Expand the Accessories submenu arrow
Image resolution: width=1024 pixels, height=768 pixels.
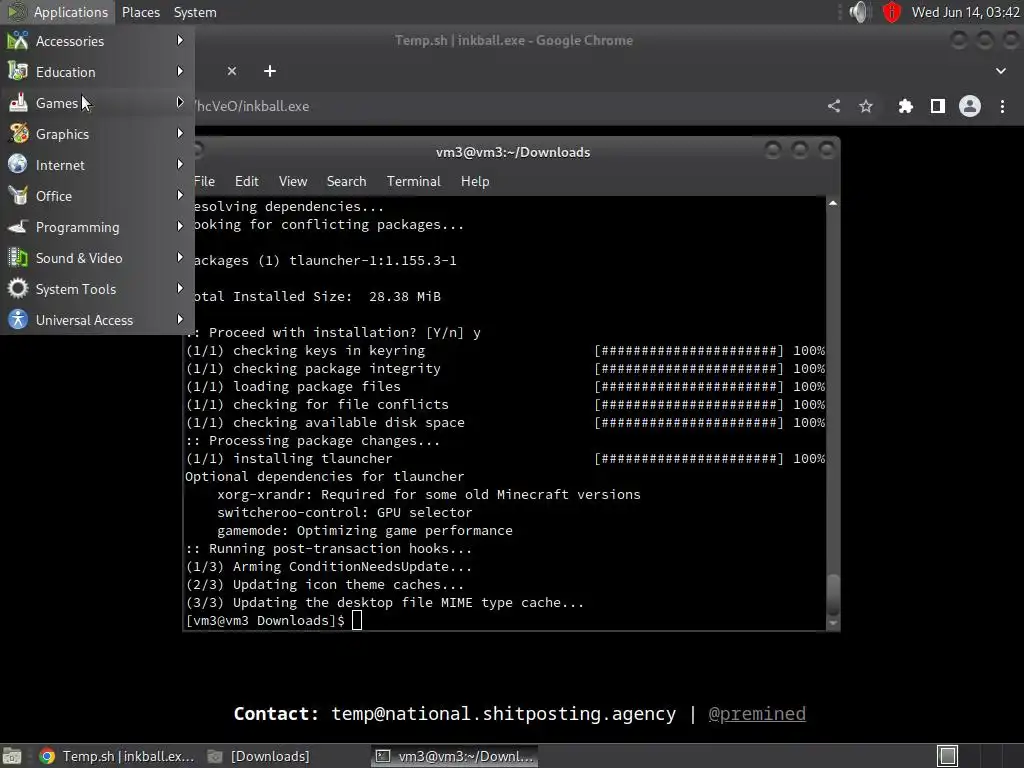pos(180,40)
